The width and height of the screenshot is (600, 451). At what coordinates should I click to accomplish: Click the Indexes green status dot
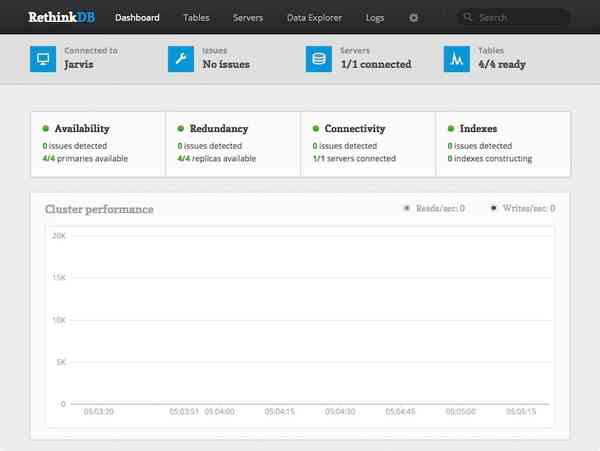click(451, 129)
